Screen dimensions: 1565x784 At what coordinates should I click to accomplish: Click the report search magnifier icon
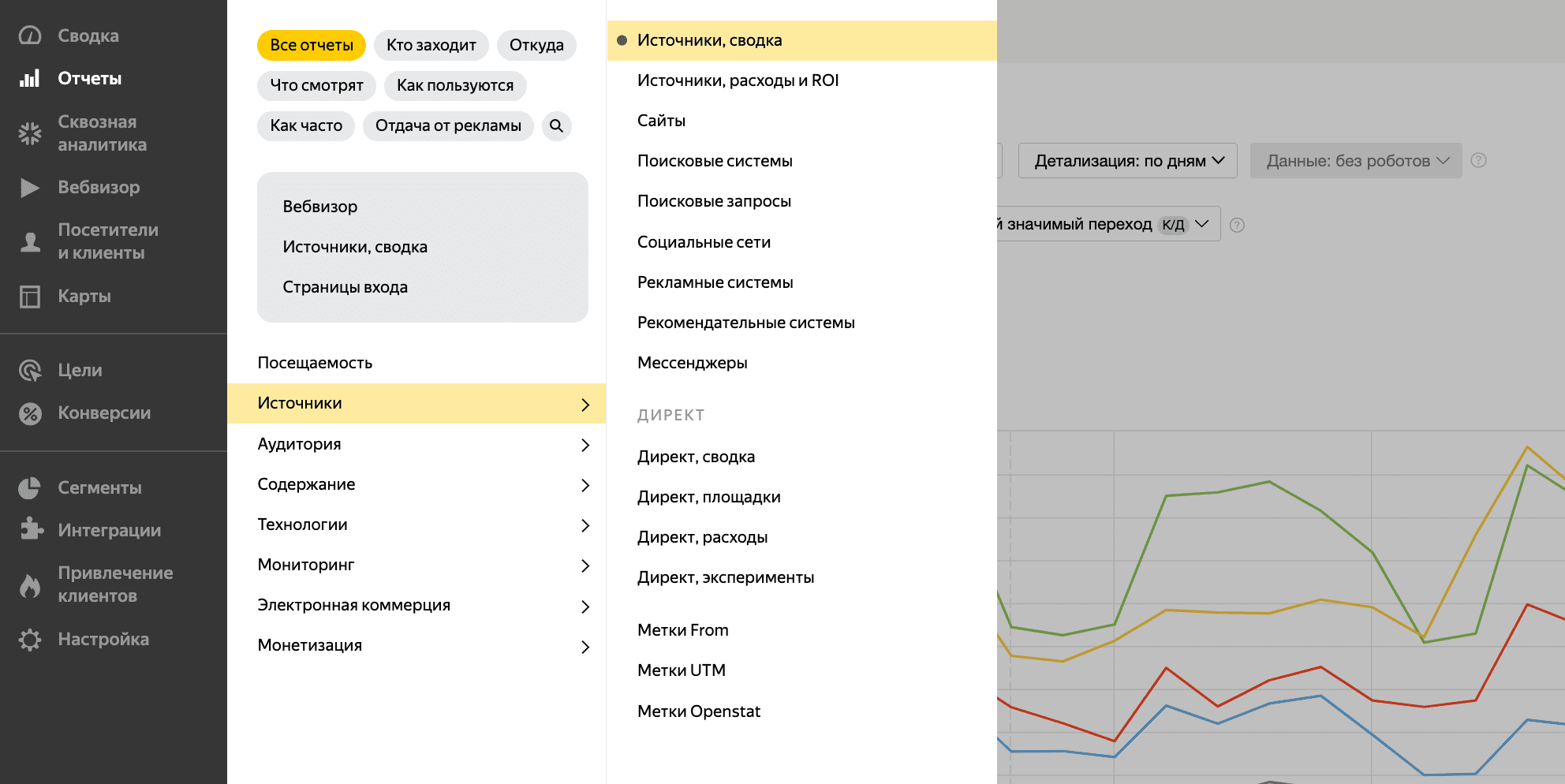(x=556, y=125)
